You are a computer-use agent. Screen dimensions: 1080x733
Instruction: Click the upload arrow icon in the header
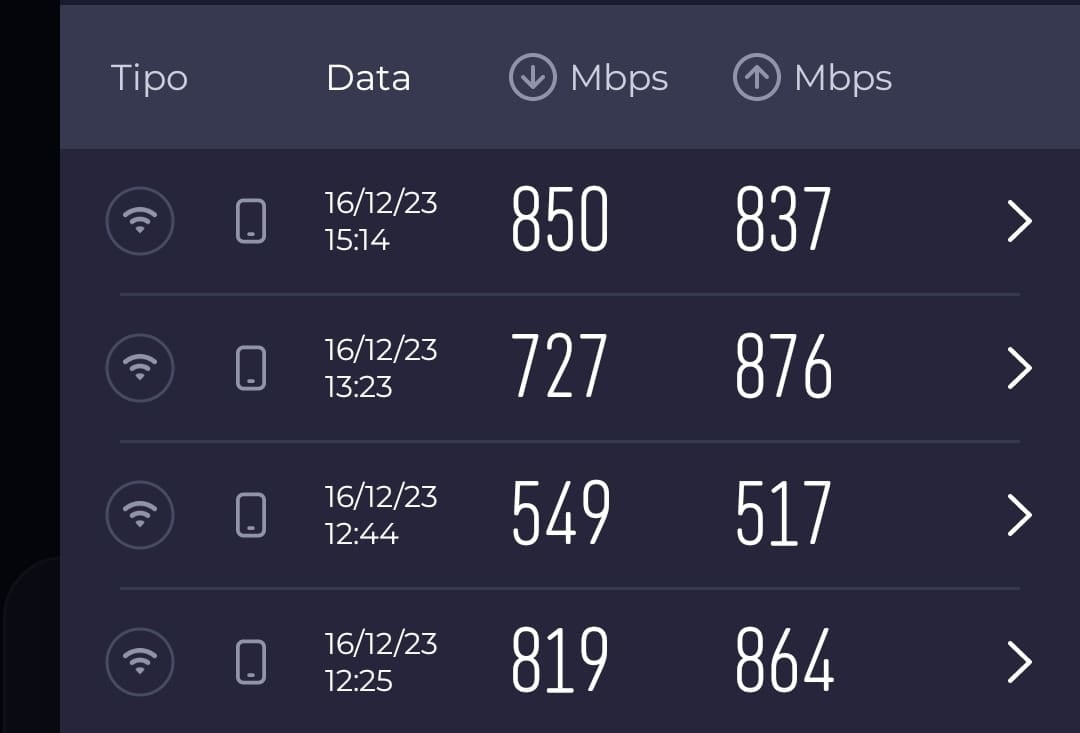756,77
